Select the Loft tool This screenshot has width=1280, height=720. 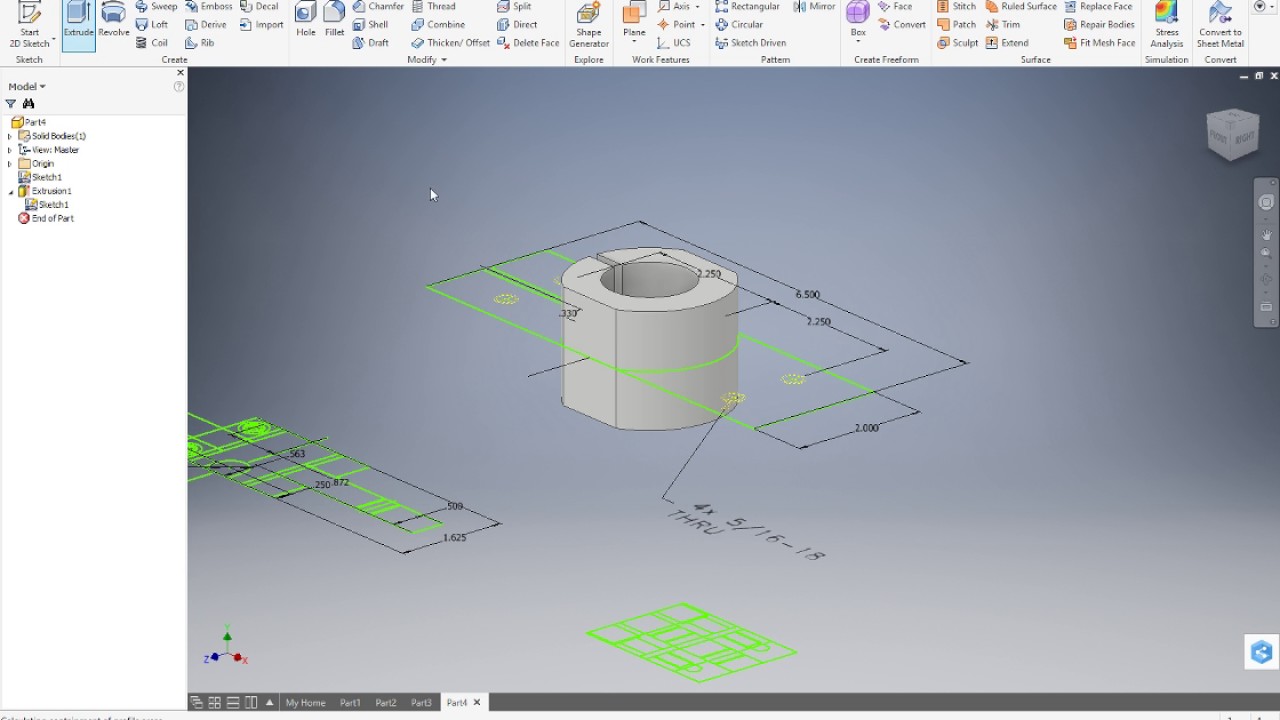152,24
